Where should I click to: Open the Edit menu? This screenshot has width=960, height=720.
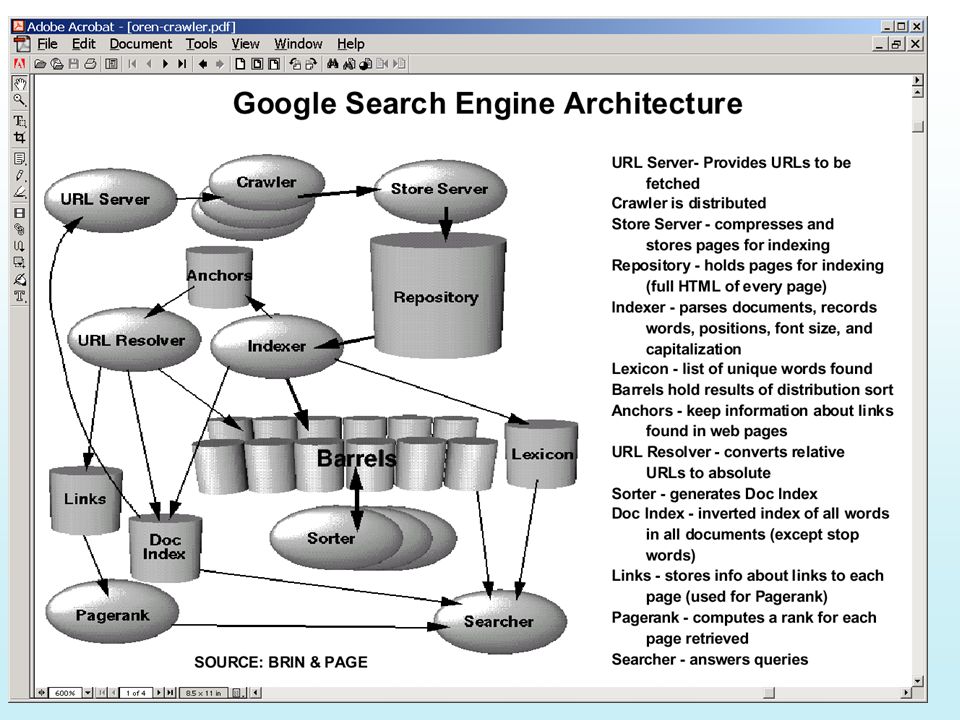click(83, 44)
